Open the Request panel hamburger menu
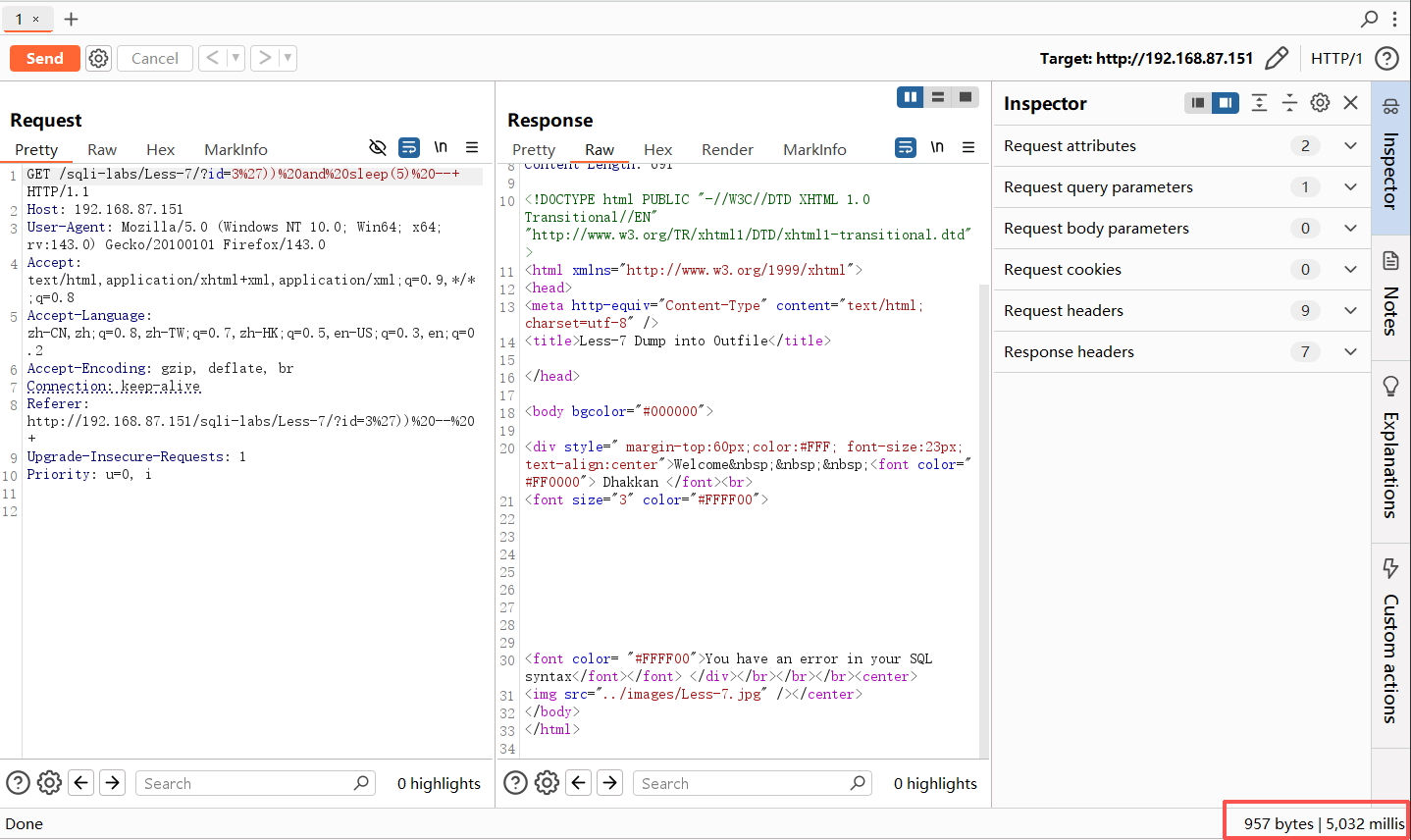The image size is (1411, 840). [x=472, y=147]
